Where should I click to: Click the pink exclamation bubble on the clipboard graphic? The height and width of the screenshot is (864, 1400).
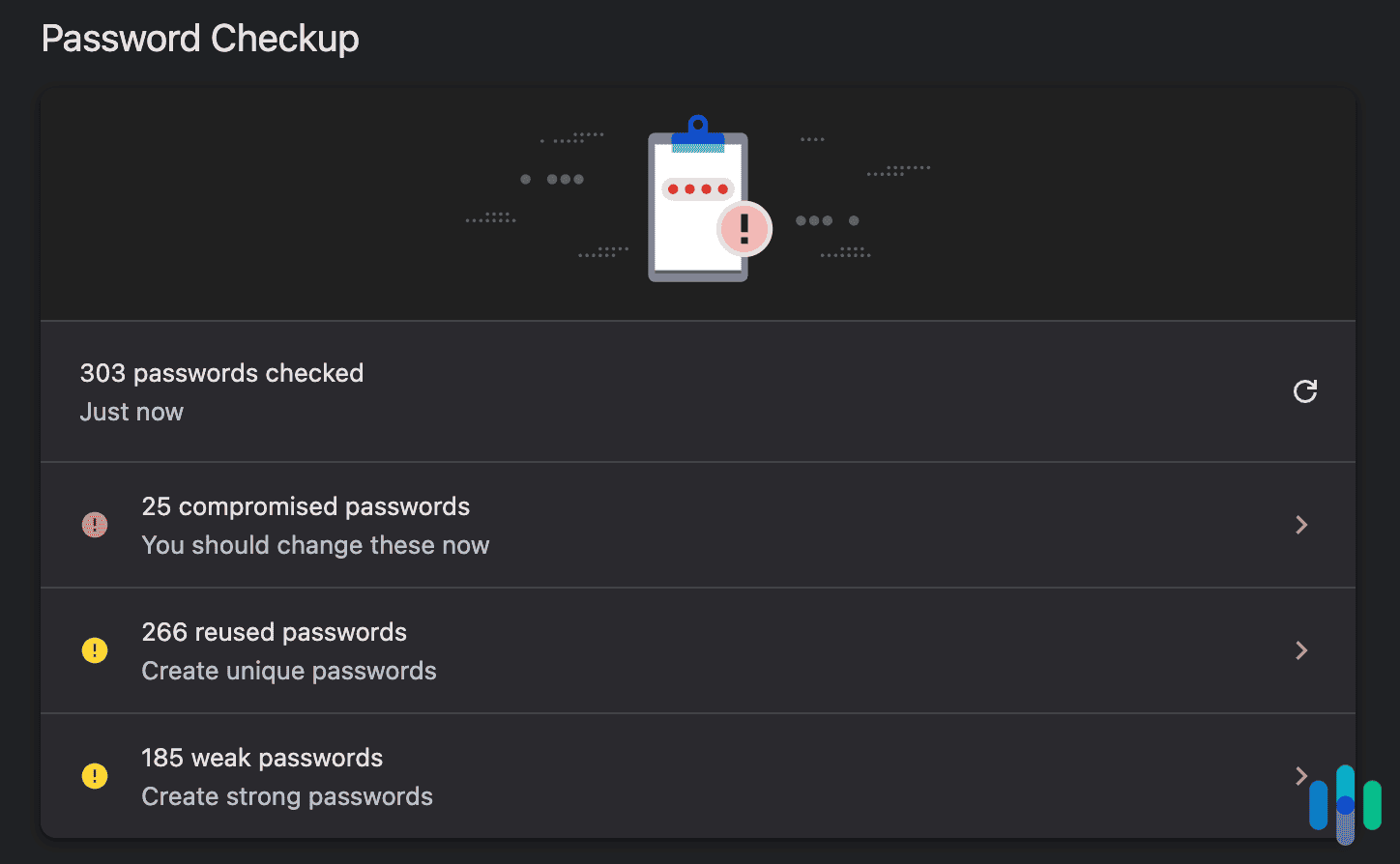tap(744, 229)
